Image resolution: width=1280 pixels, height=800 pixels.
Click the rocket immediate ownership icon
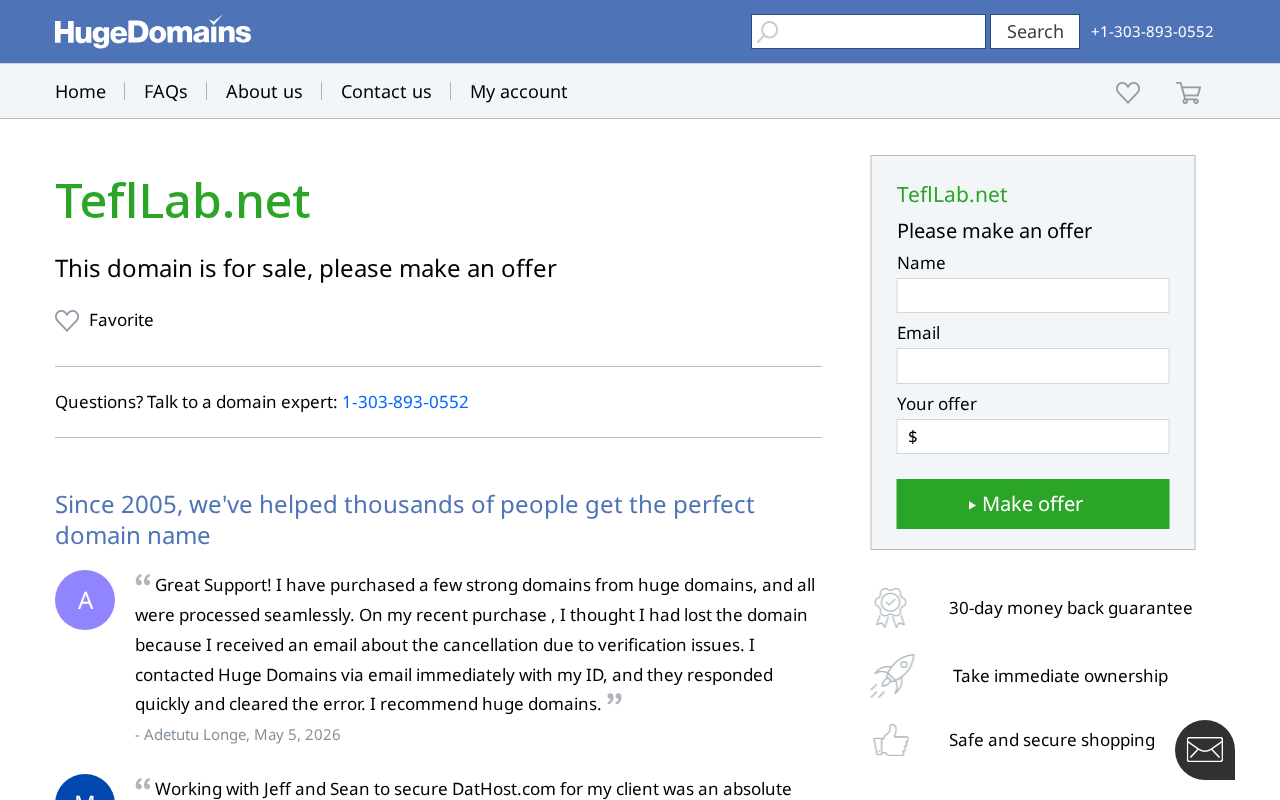[892, 676]
